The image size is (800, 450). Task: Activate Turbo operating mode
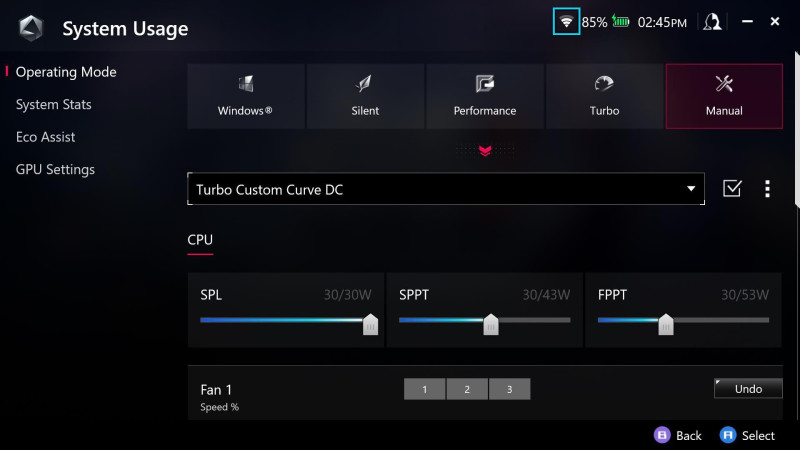(x=604, y=96)
